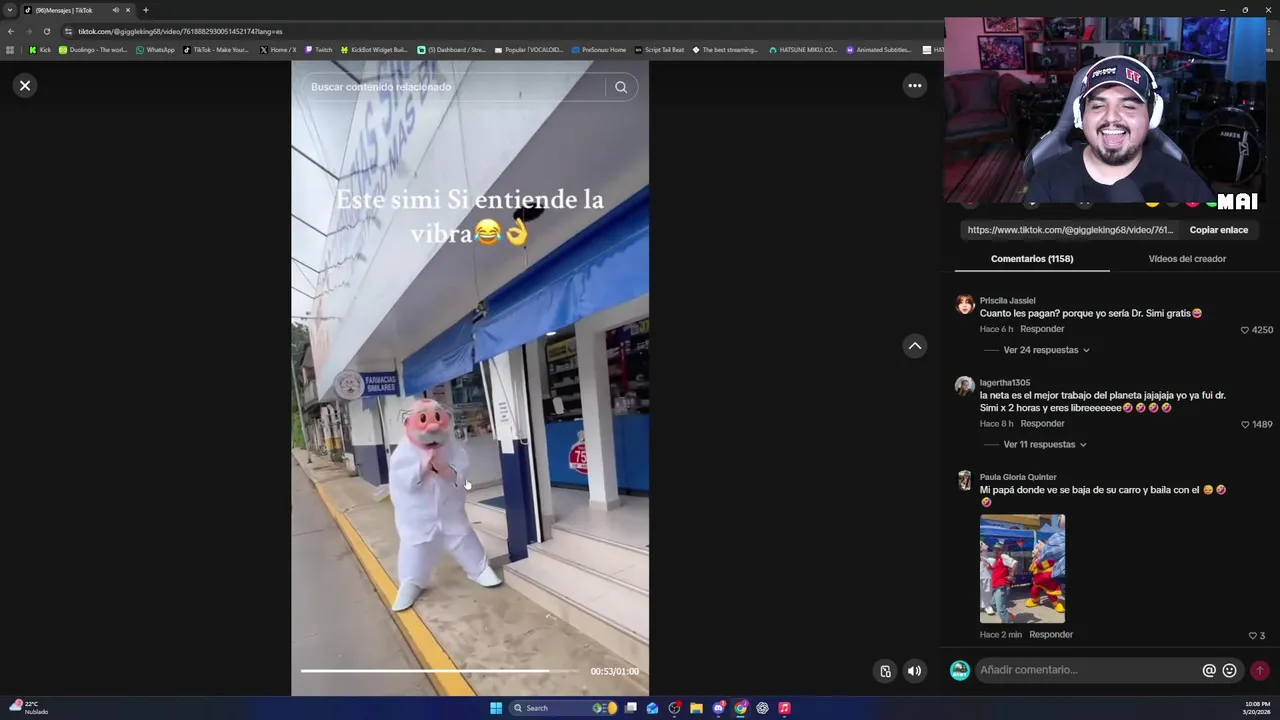1280x720 pixels.
Task: Open a new browser tab
Action: coord(145,10)
